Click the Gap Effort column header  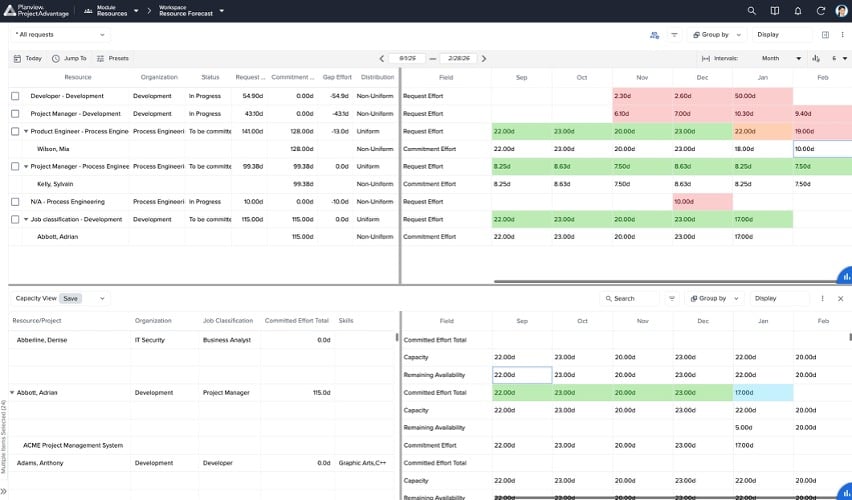pyautogui.click(x=337, y=77)
